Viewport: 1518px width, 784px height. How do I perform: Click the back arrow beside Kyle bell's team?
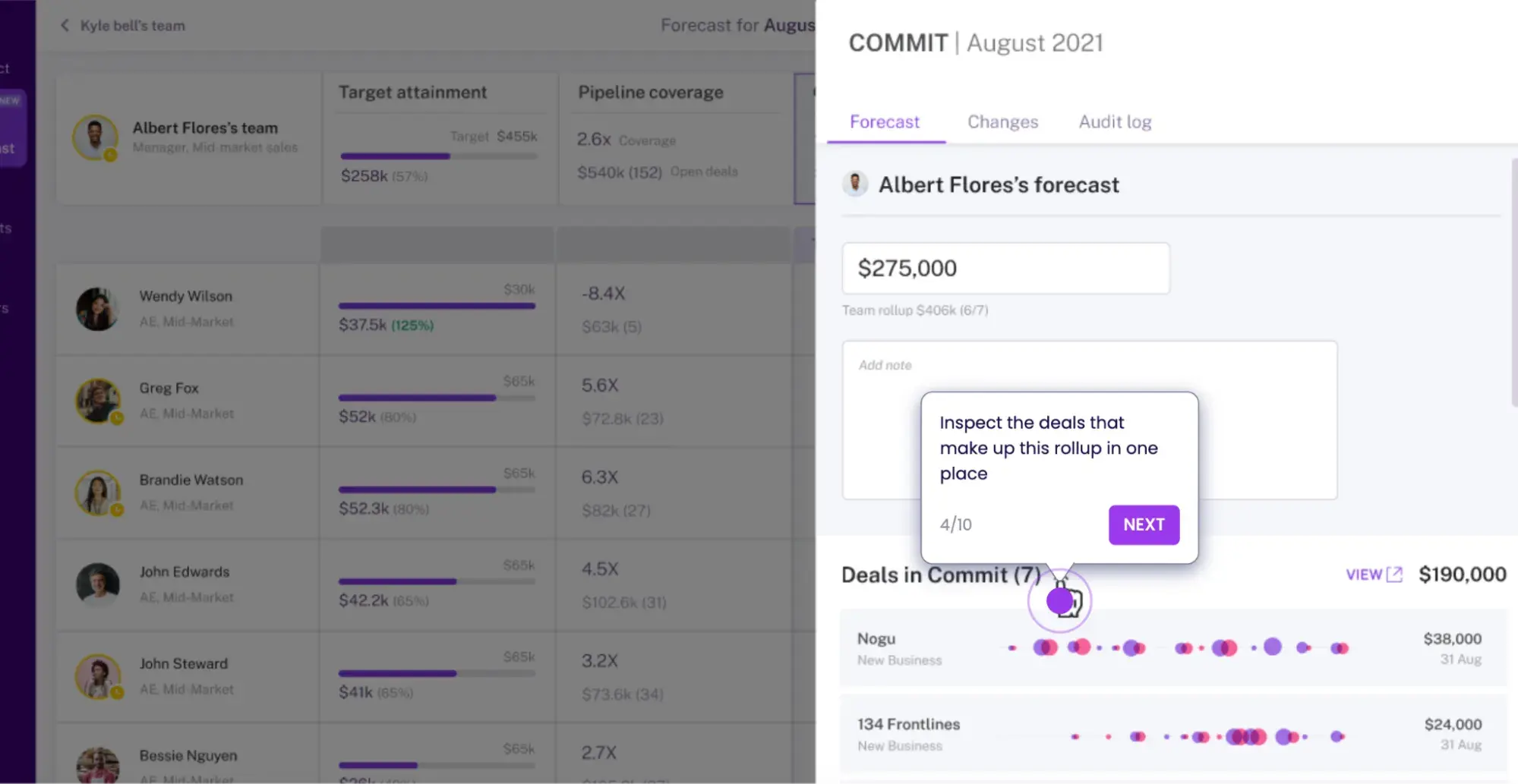click(x=65, y=26)
